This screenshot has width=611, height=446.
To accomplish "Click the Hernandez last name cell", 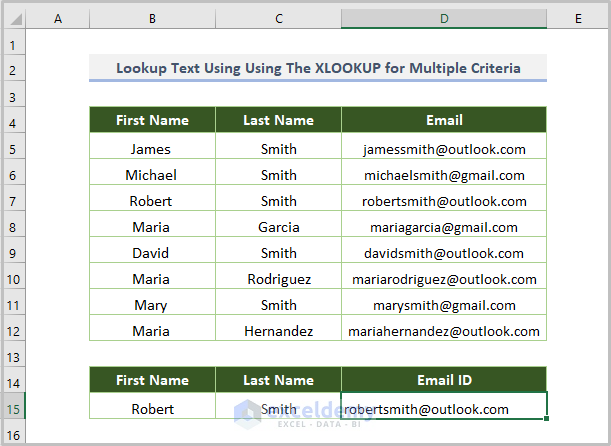I will click(278, 331).
